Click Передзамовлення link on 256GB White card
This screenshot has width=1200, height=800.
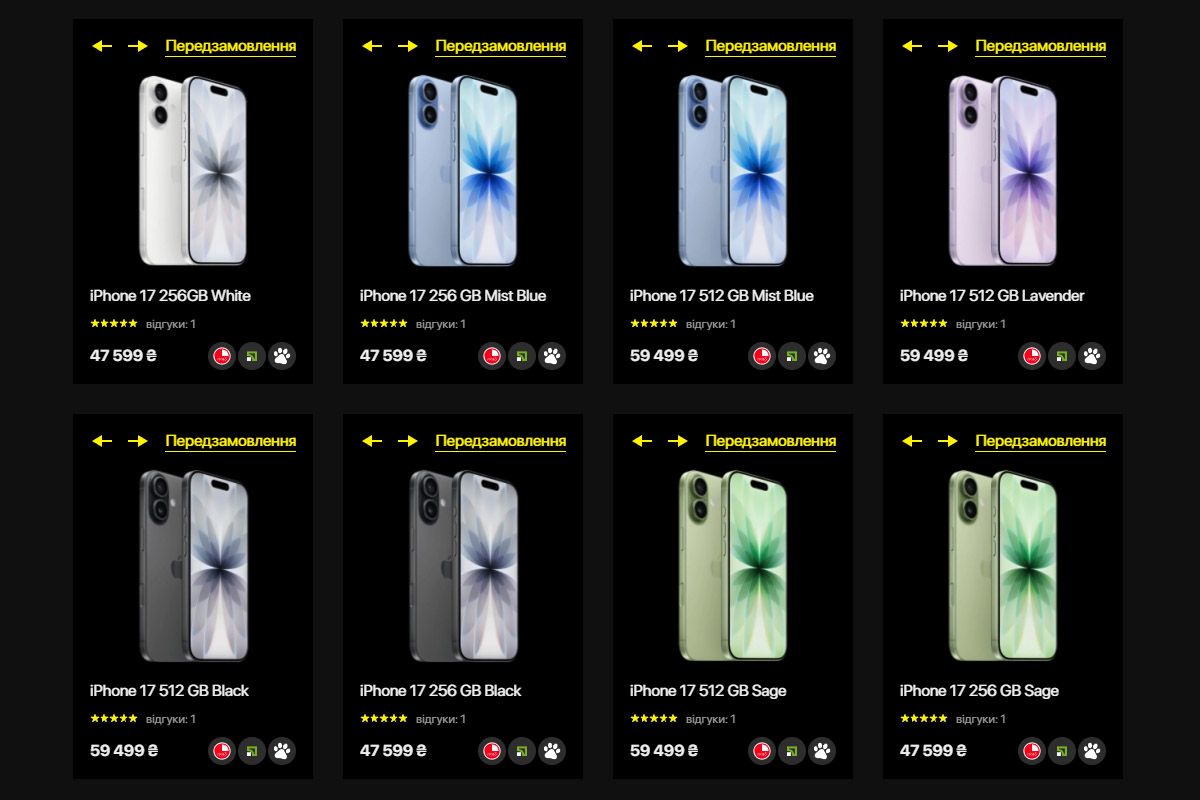(231, 46)
